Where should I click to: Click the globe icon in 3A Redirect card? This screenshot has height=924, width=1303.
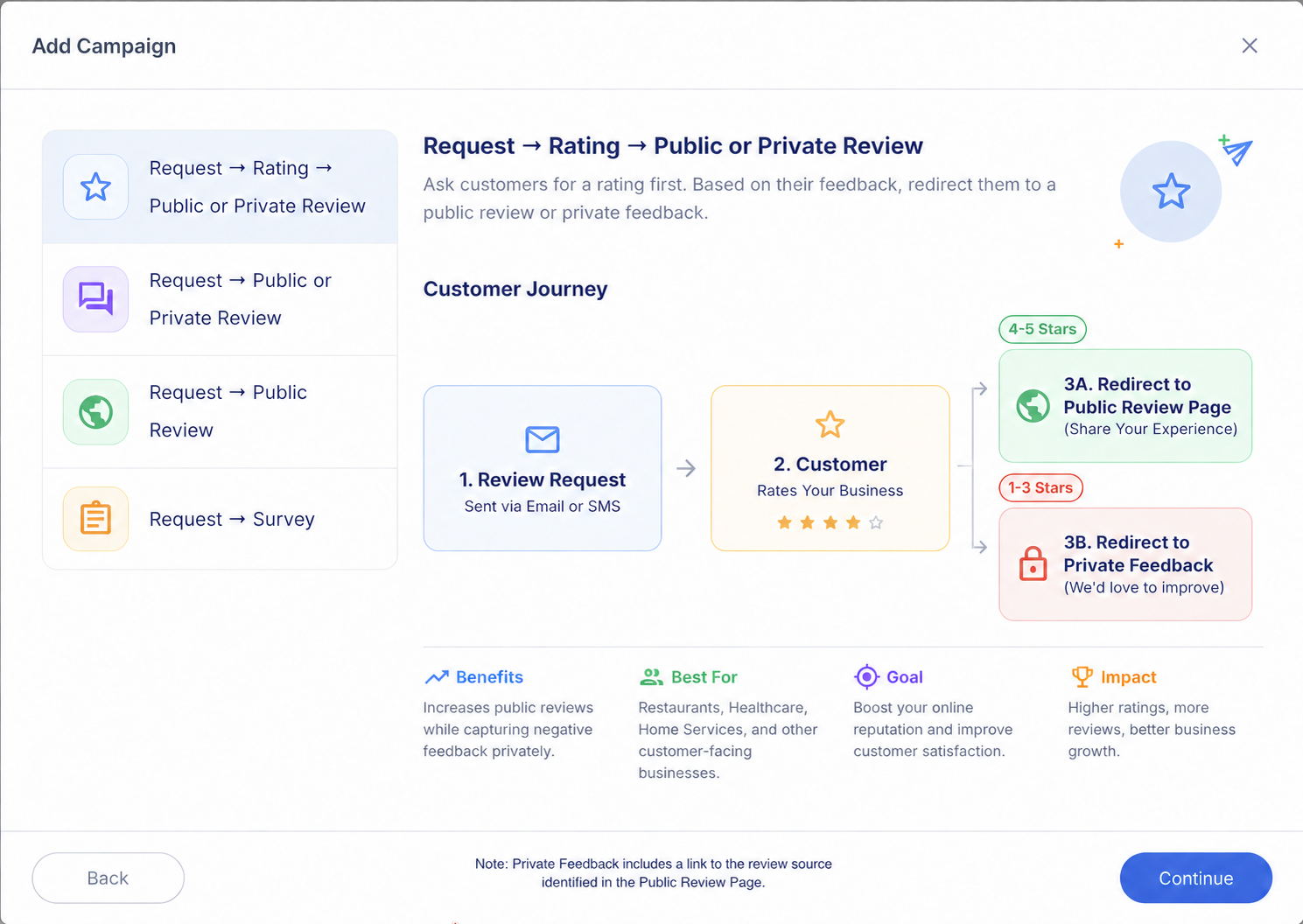tap(1033, 406)
